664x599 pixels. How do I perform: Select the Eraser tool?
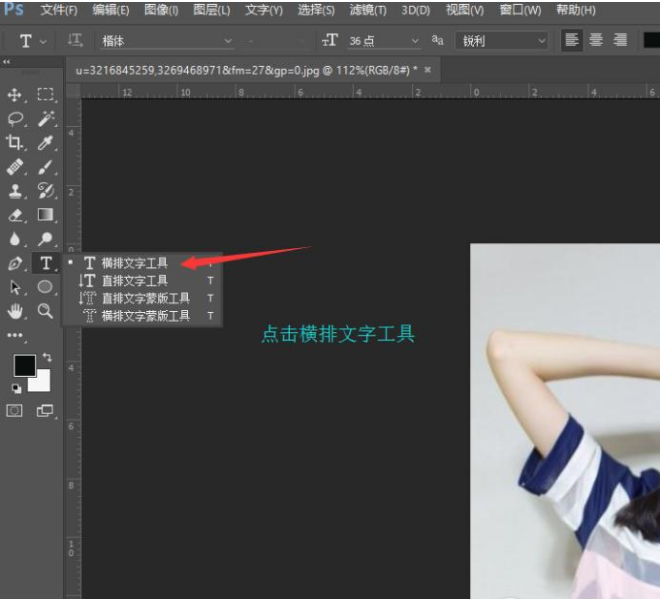15,215
